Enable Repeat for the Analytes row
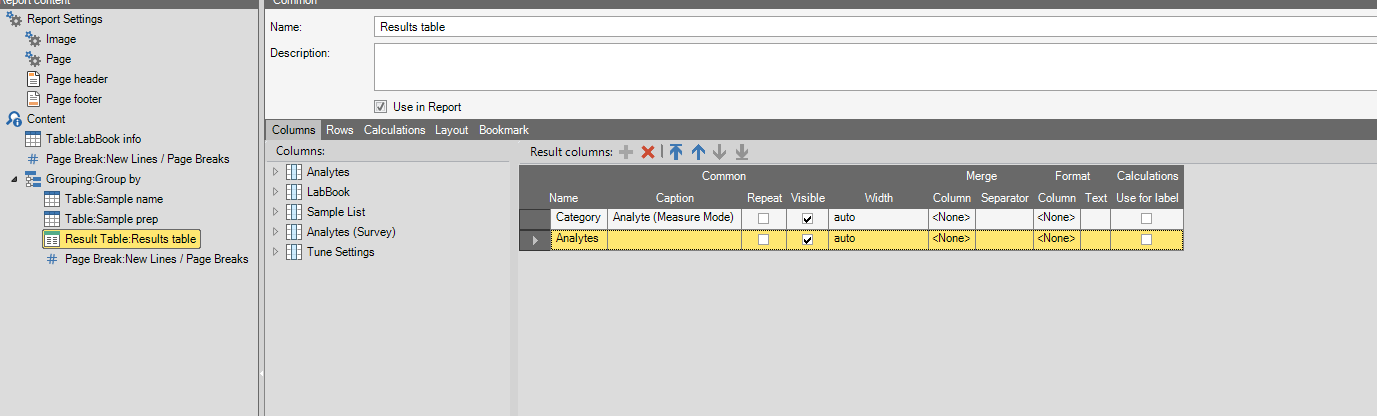The image size is (1377, 416). [x=764, y=239]
